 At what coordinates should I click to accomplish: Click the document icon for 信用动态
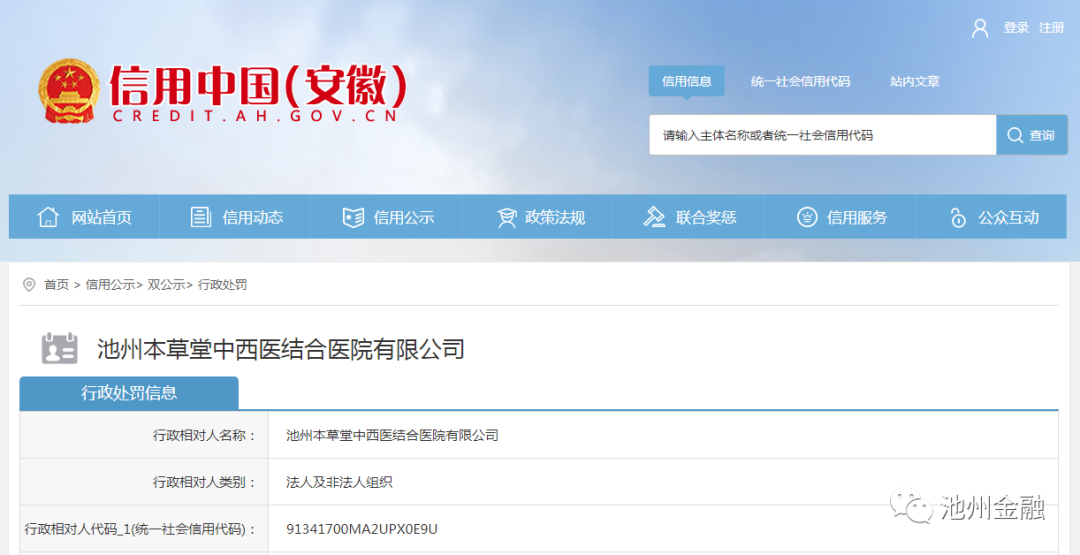(200, 217)
